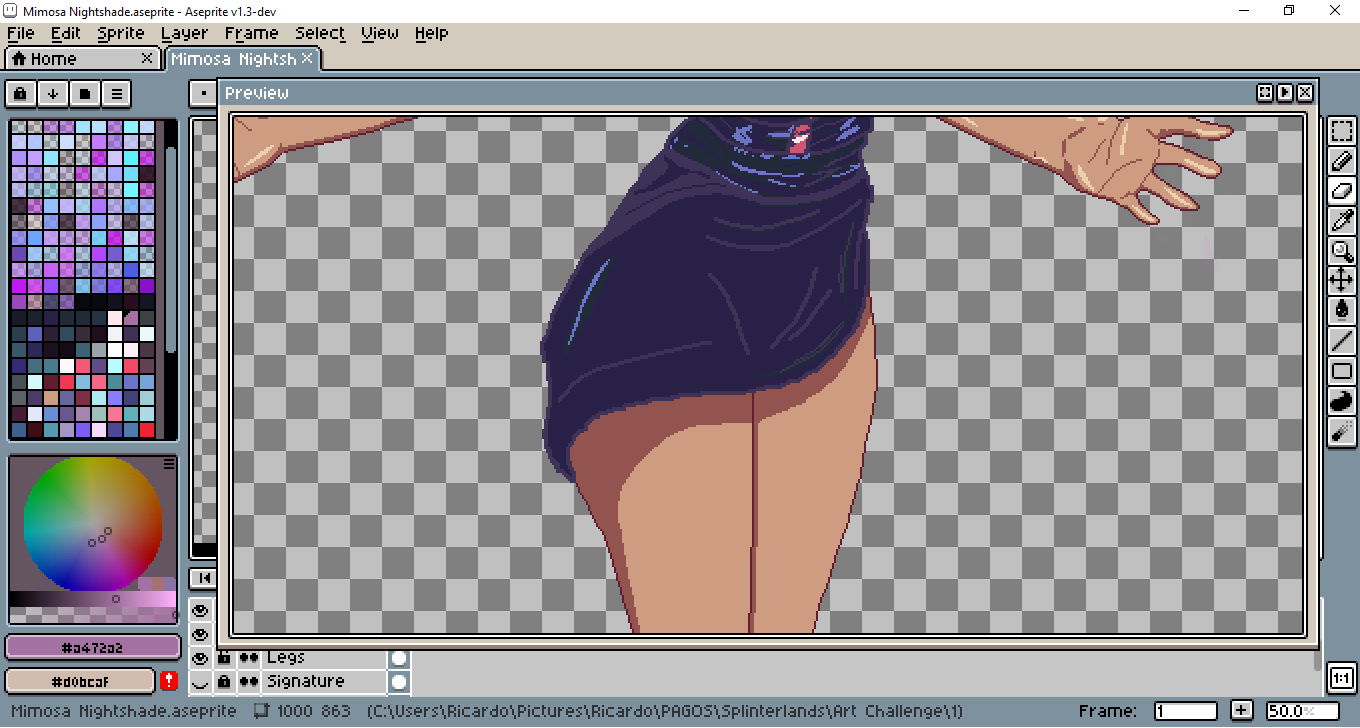Screen dimensions: 1360x728
Task: Select the red swatch in palette bottom row
Action: pos(147,430)
